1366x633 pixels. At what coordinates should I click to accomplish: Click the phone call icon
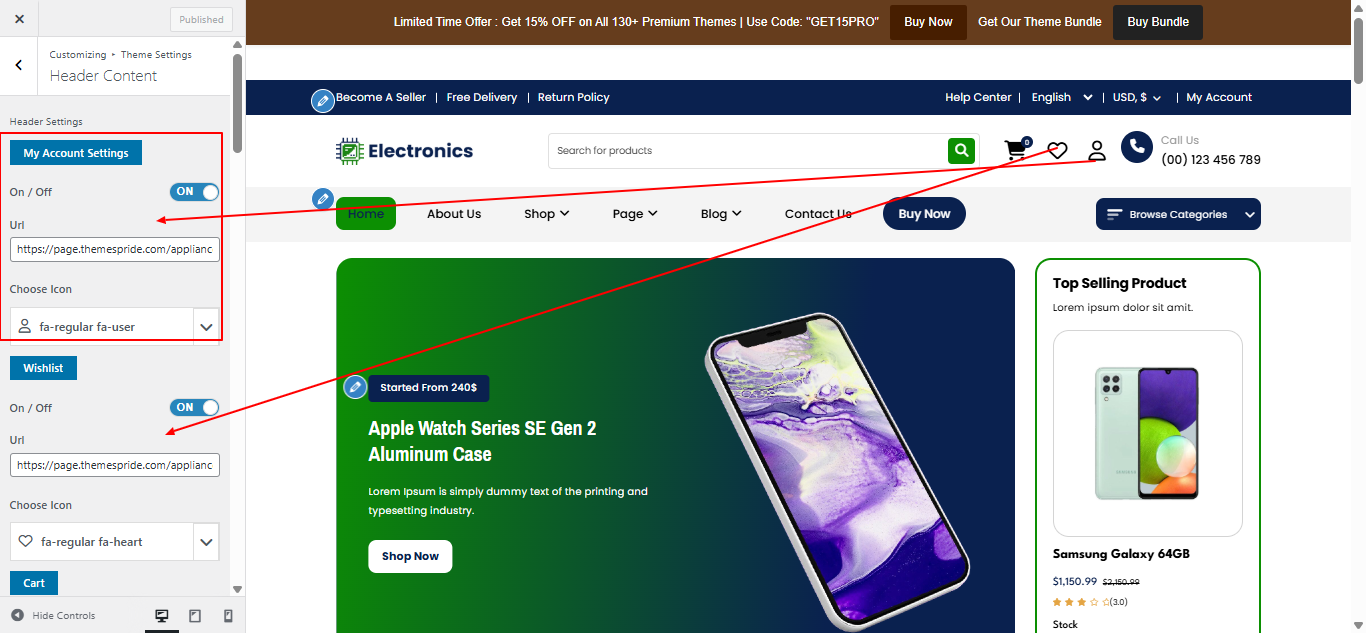coord(1136,147)
